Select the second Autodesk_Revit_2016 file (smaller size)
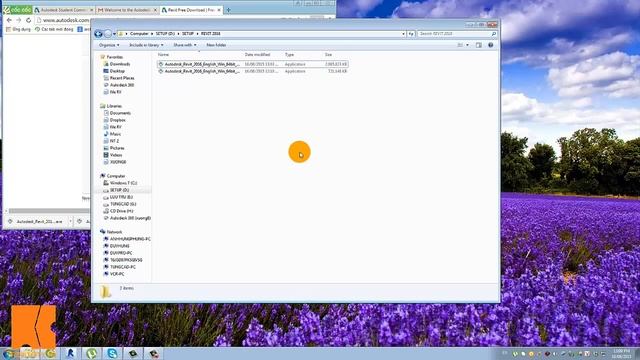Viewport: 640px width, 360px height. [x=252, y=71]
